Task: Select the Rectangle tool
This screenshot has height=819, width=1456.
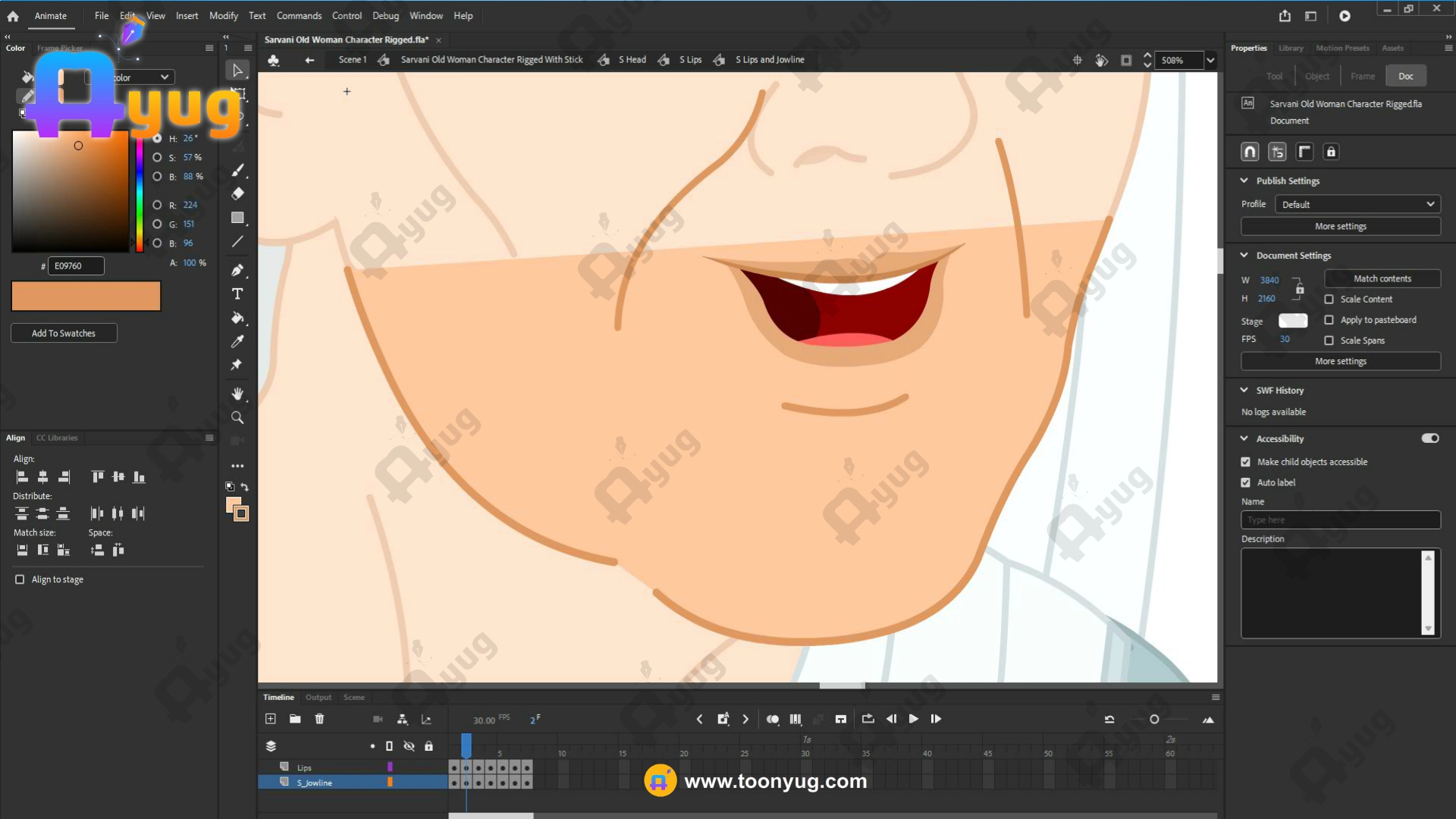Action: click(237, 218)
